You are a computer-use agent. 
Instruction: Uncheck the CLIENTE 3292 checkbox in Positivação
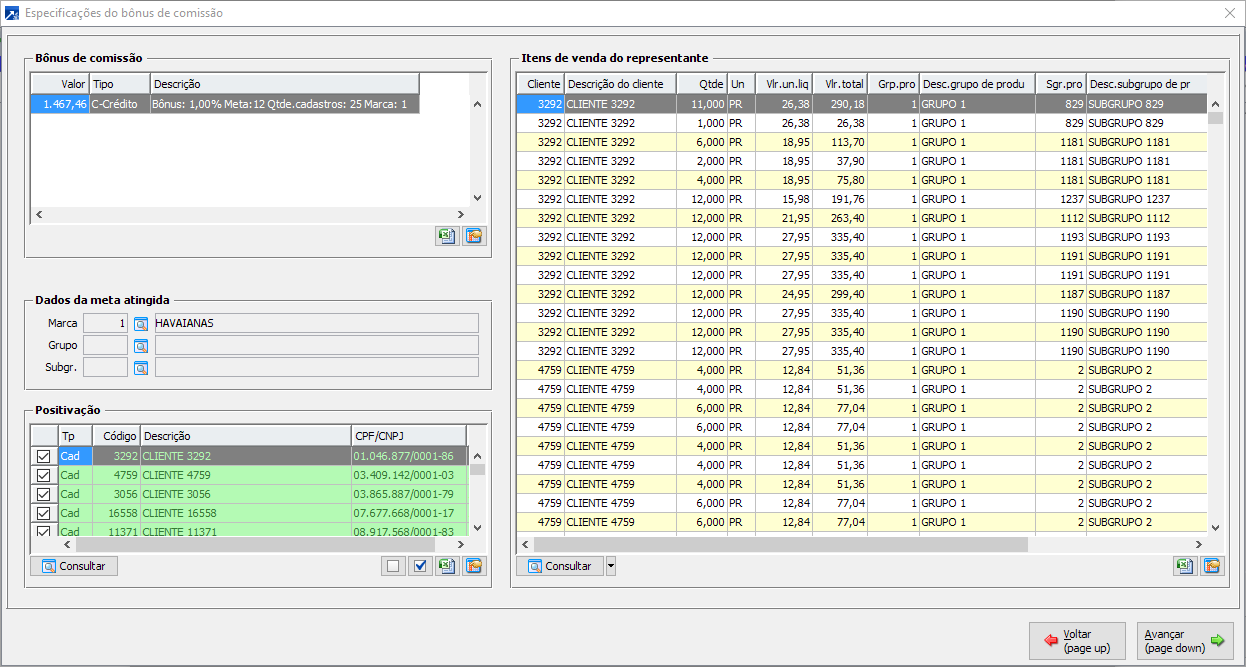coord(44,457)
